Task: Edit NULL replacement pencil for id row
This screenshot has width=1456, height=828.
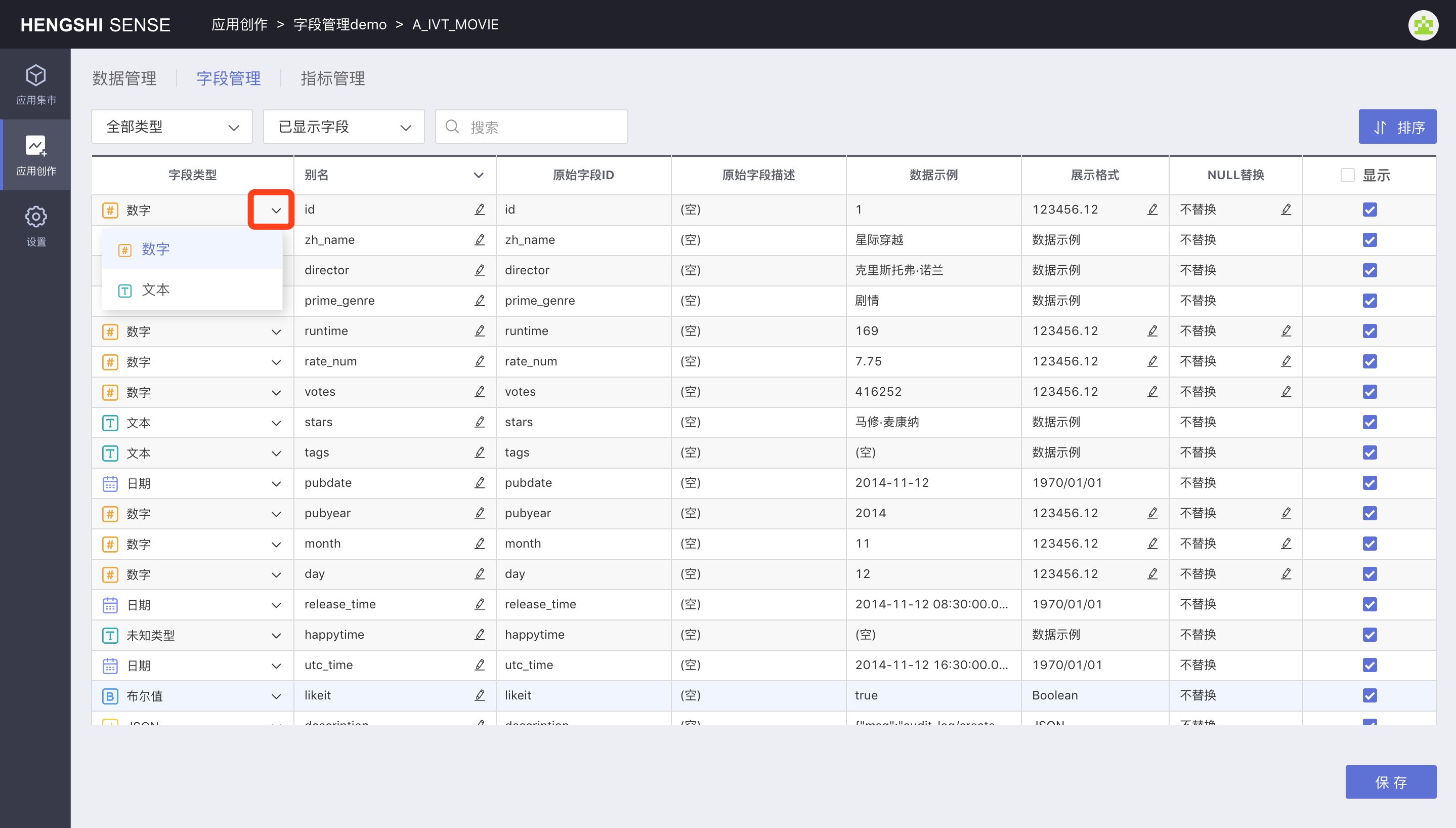Action: coord(1286,209)
